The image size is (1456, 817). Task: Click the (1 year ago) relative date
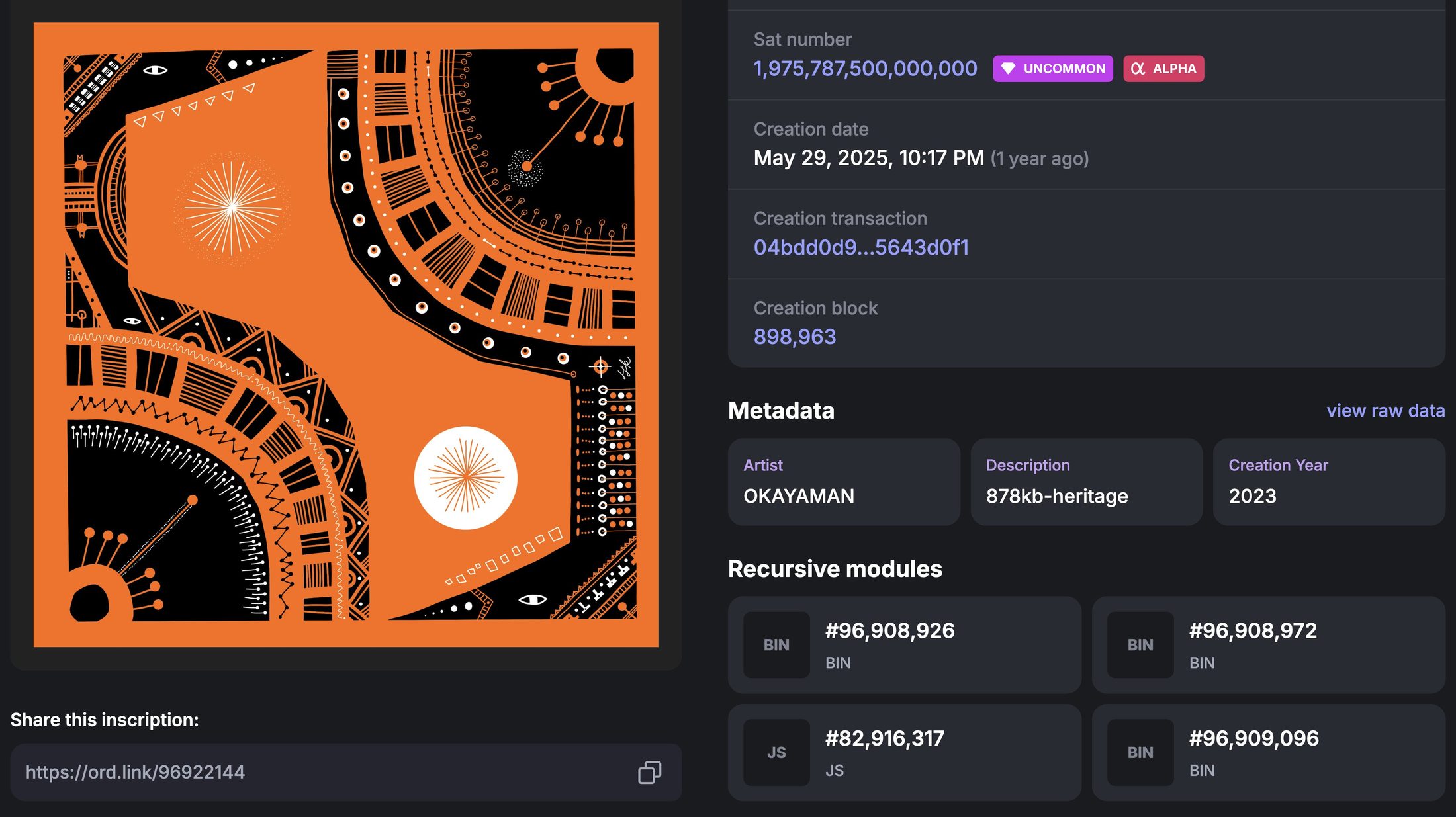1040,159
